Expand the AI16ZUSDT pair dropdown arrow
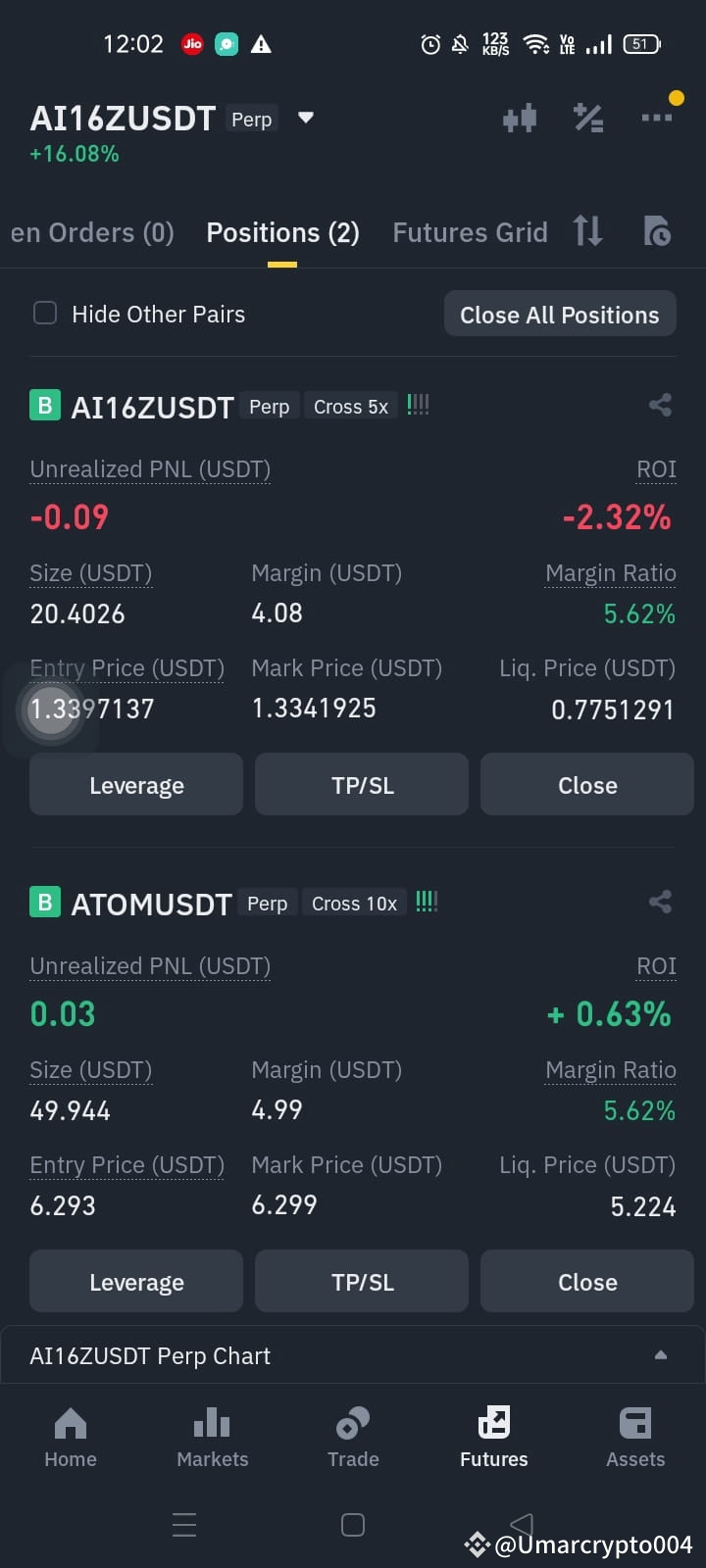706x1568 pixels. tap(306, 118)
